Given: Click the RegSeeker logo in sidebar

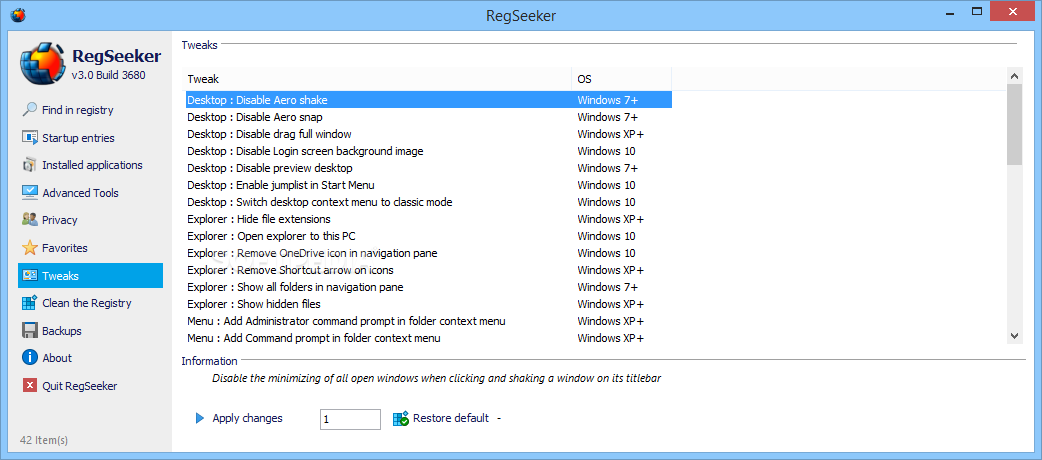Looking at the screenshot, I should tap(43, 64).
